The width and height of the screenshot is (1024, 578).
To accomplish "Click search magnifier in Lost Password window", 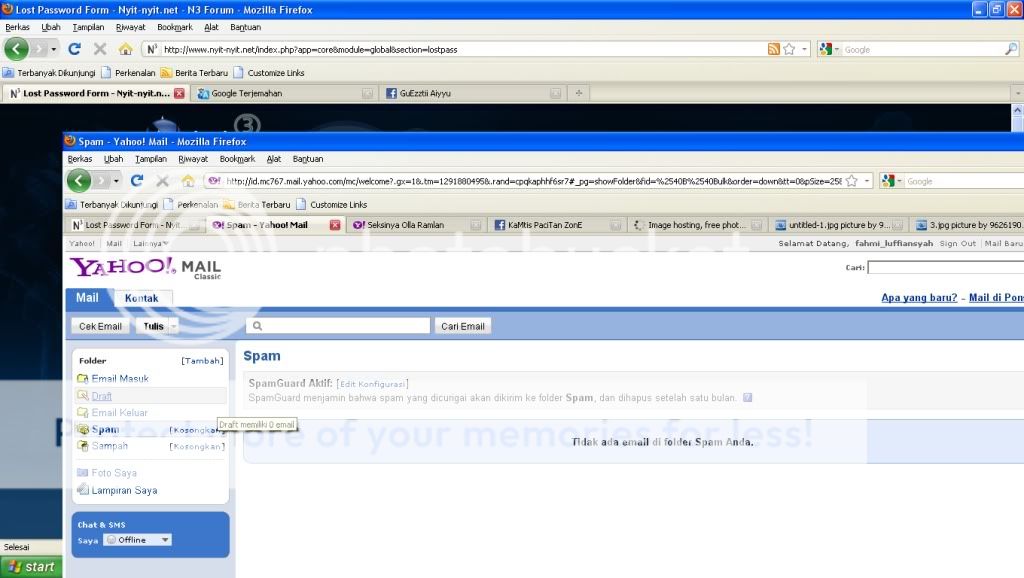I will click(x=1011, y=49).
